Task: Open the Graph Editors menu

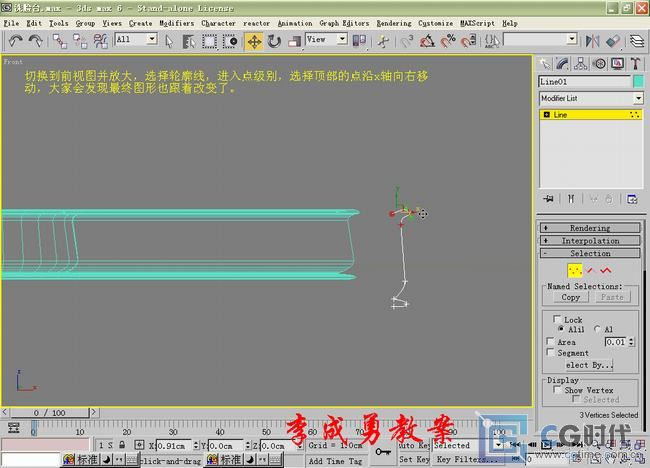Action: [x=344, y=23]
